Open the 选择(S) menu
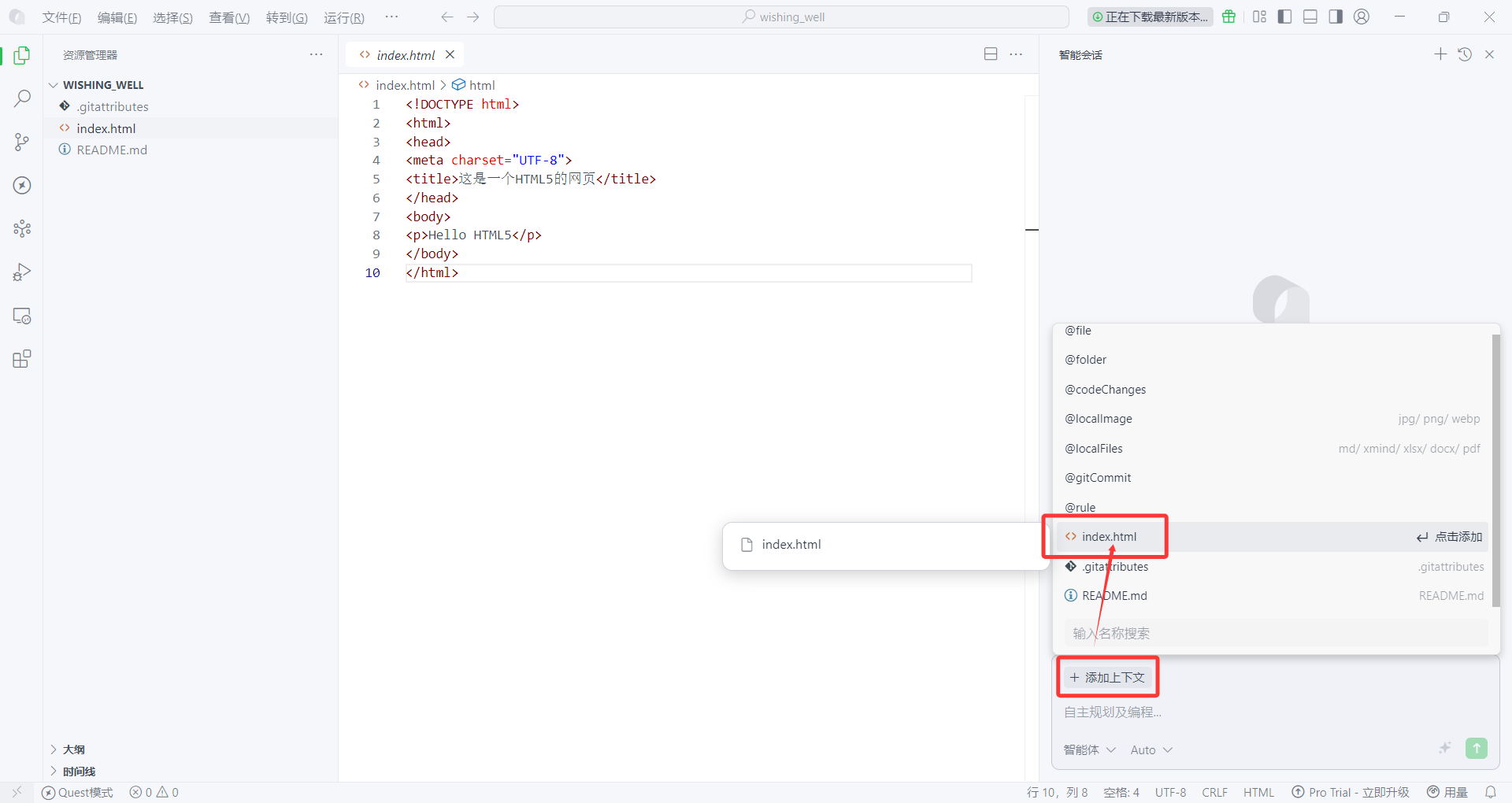This screenshot has height=803, width=1512. [172, 17]
